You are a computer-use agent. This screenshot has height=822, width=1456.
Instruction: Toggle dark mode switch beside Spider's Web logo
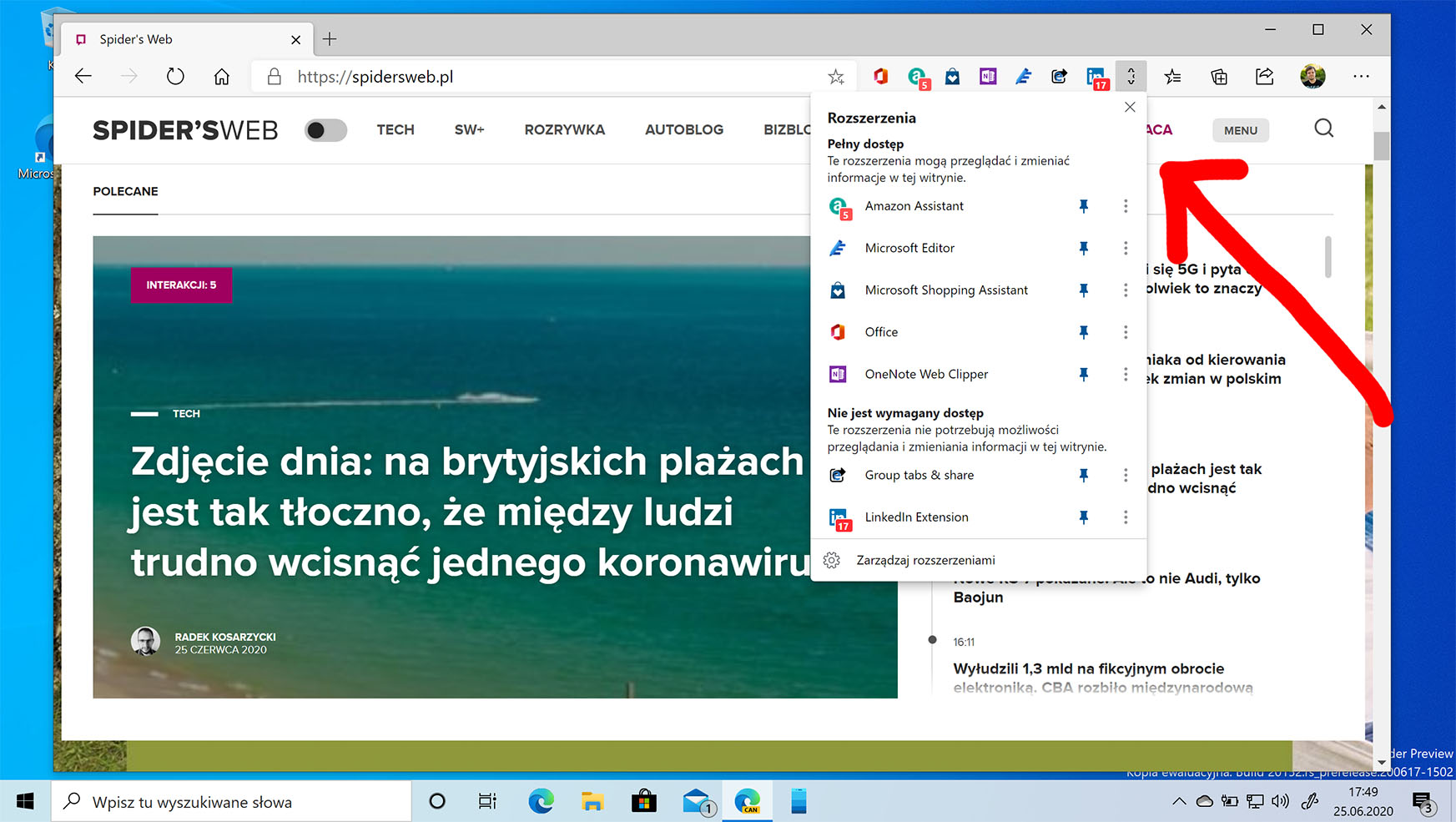point(325,130)
